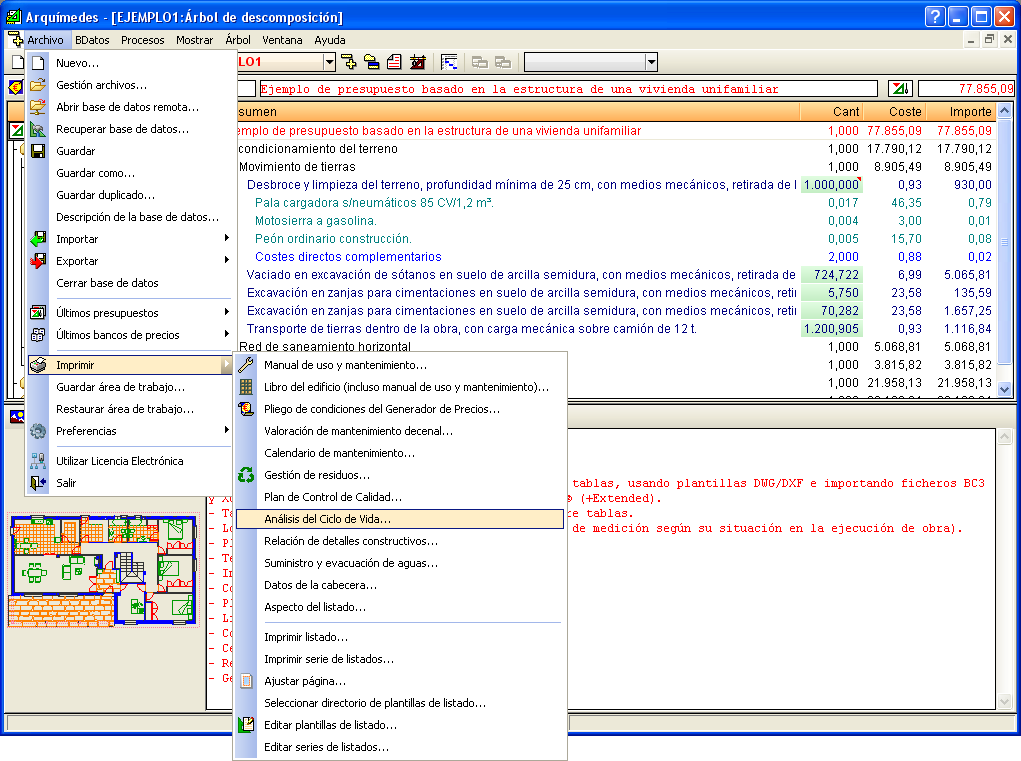Open the empty toolbar combo box dropdown

pos(651,62)
